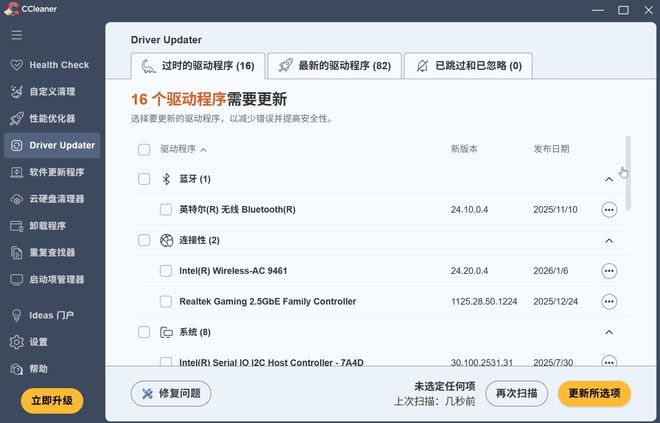The height and width of the screenshot is (423, 660).
Task: Click the 更新所选项 button
Action: pos(594,394)
